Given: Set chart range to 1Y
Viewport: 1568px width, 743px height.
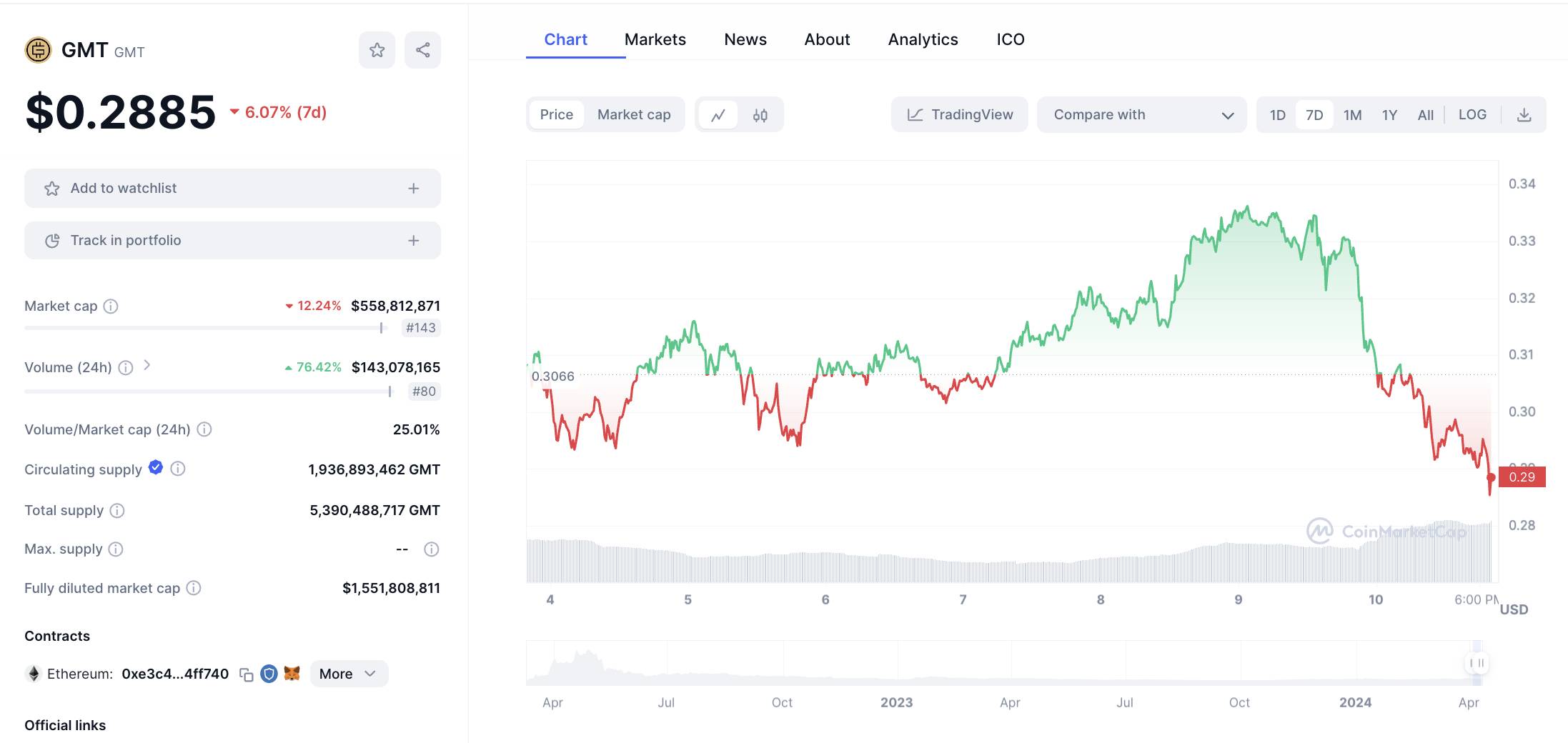Looking at the screenshot, I should tap(1389, 115).
